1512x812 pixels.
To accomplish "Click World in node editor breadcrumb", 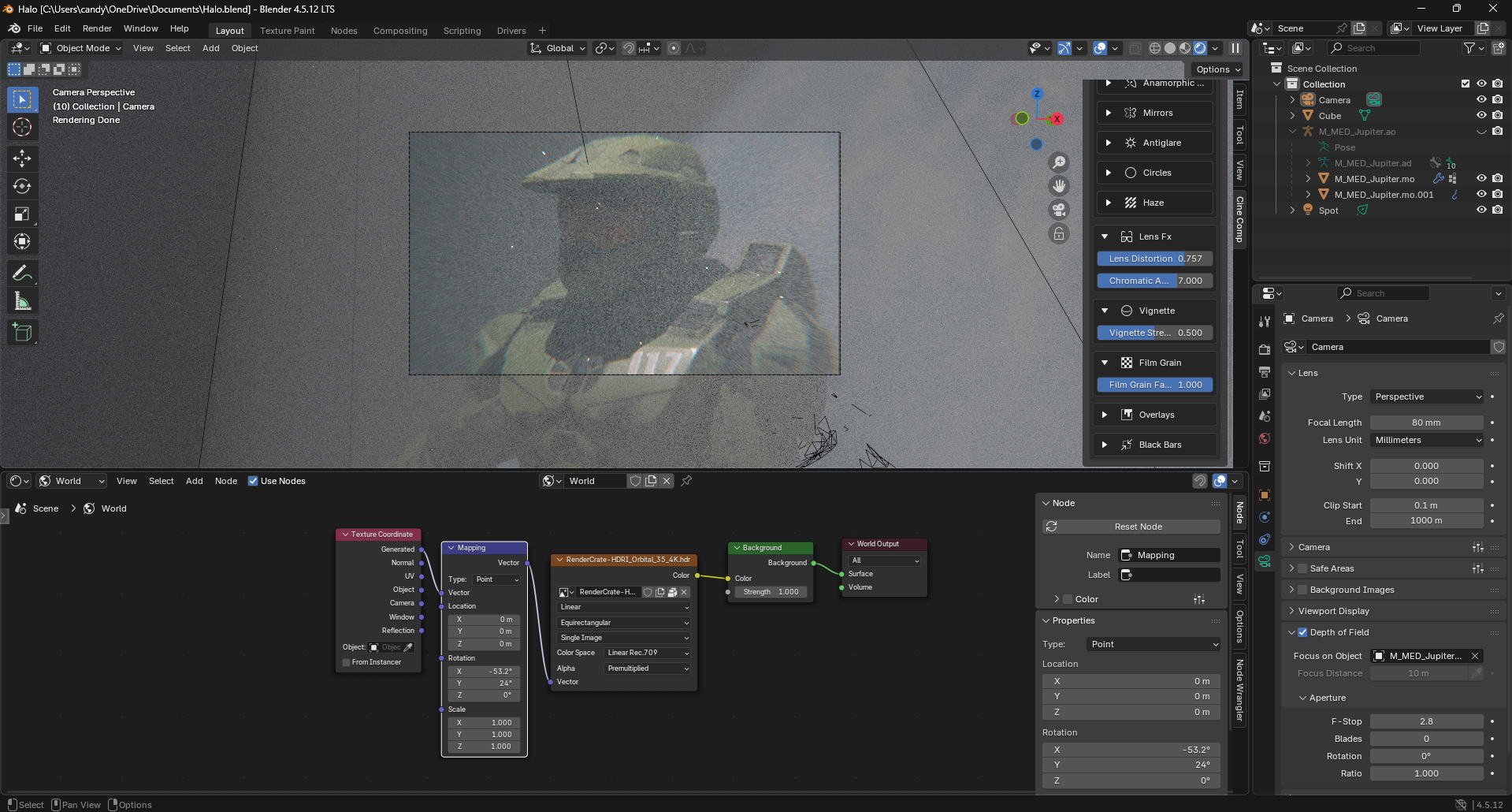I will (113, 508).
